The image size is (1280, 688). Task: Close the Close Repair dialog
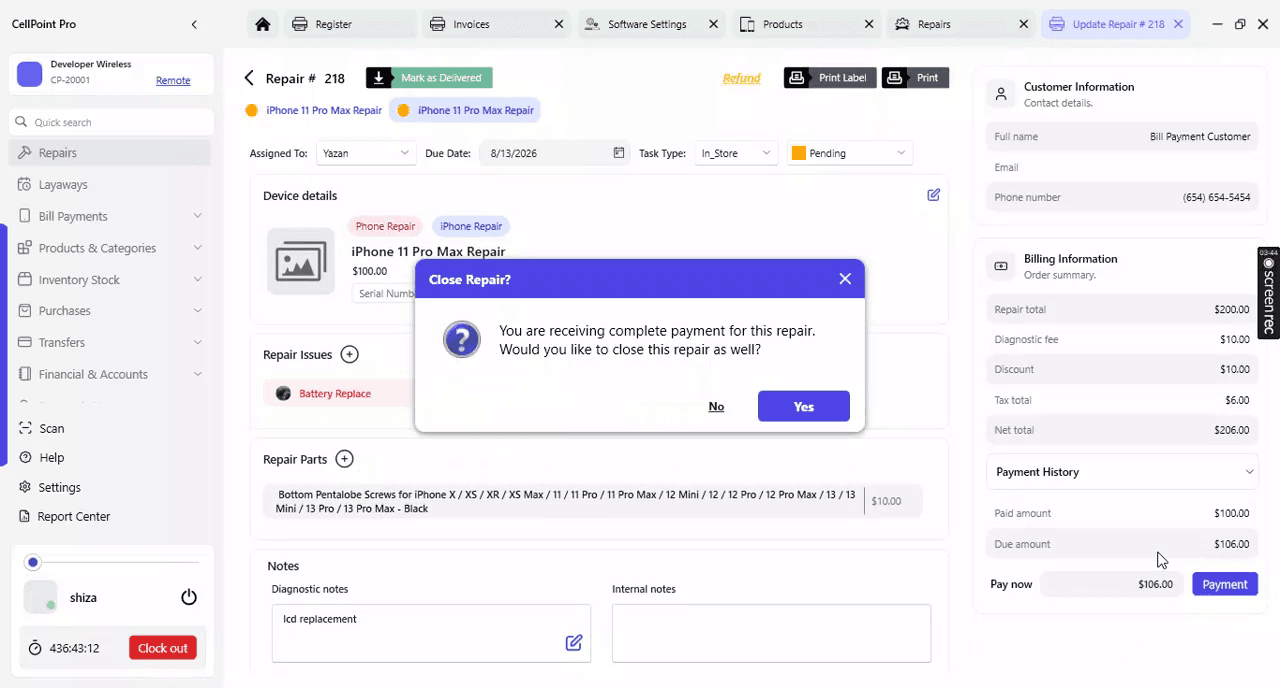[845, 279]
